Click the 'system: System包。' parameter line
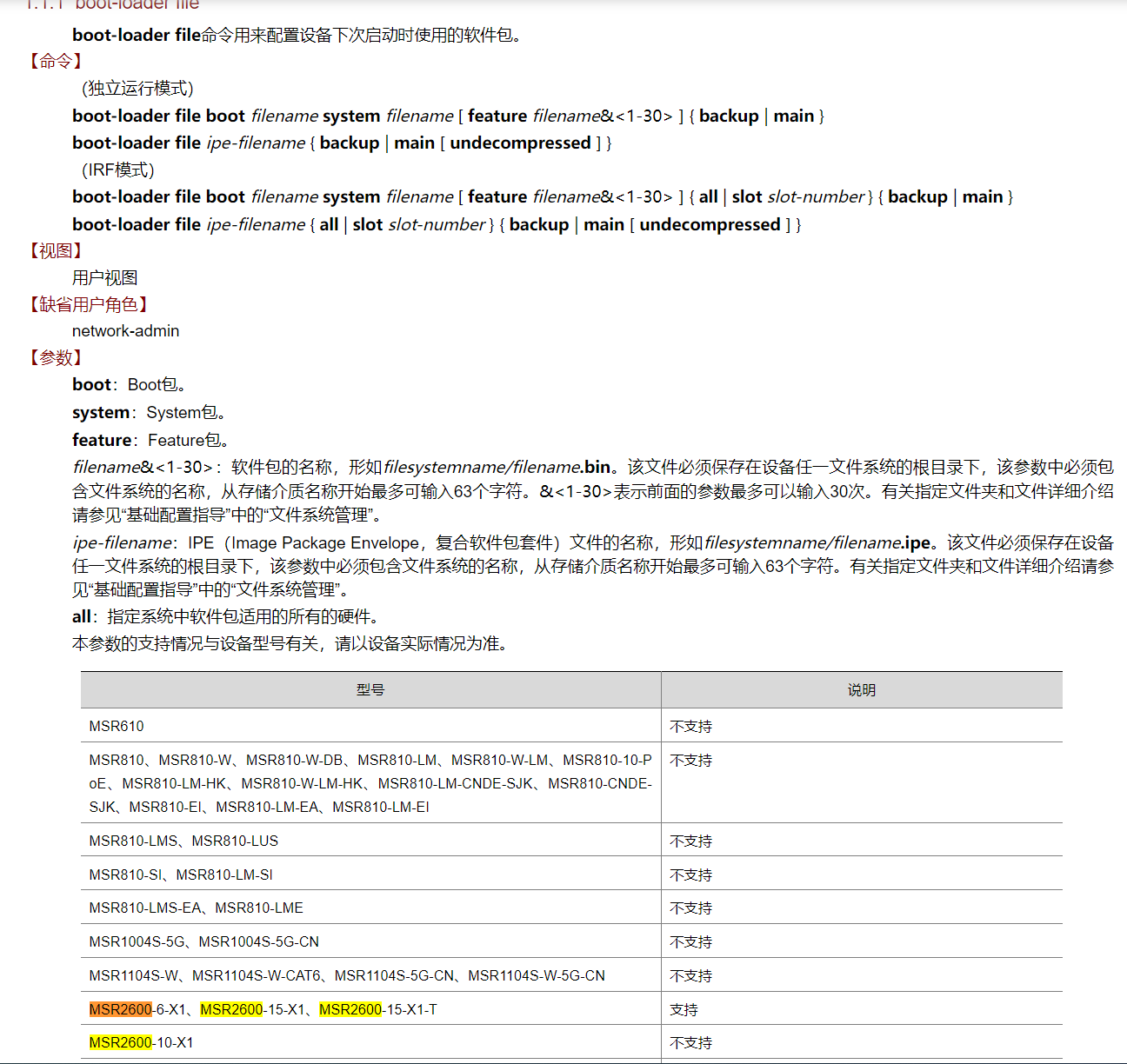1127x1064 pixels. click(150, 412)
